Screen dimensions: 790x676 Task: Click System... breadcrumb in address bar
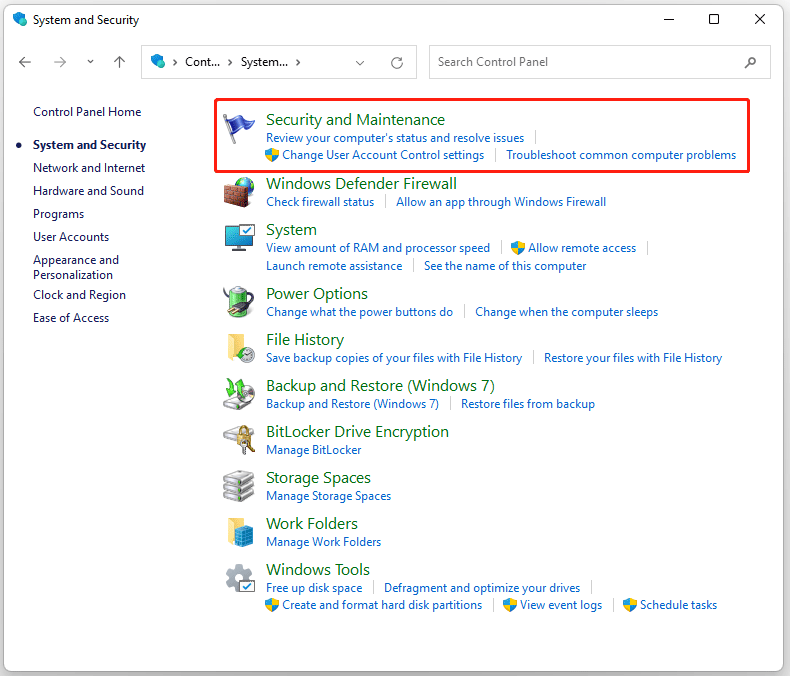(x=265, y=62)
